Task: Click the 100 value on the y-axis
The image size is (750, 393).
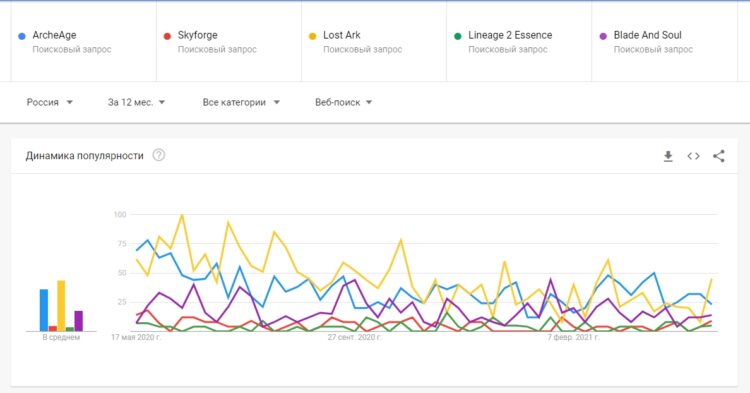Action: 120,215
